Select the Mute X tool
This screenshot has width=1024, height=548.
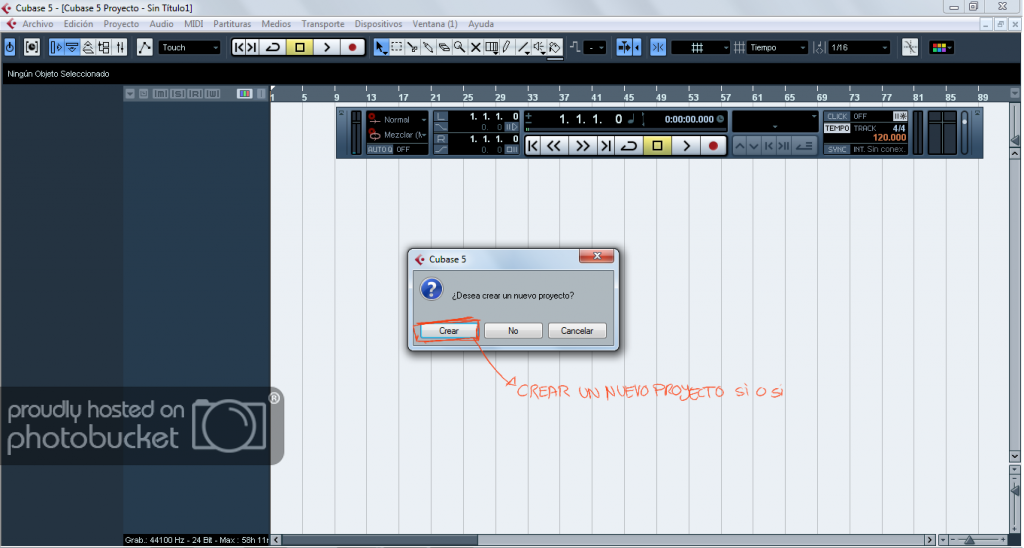click(x=475, y=47)
